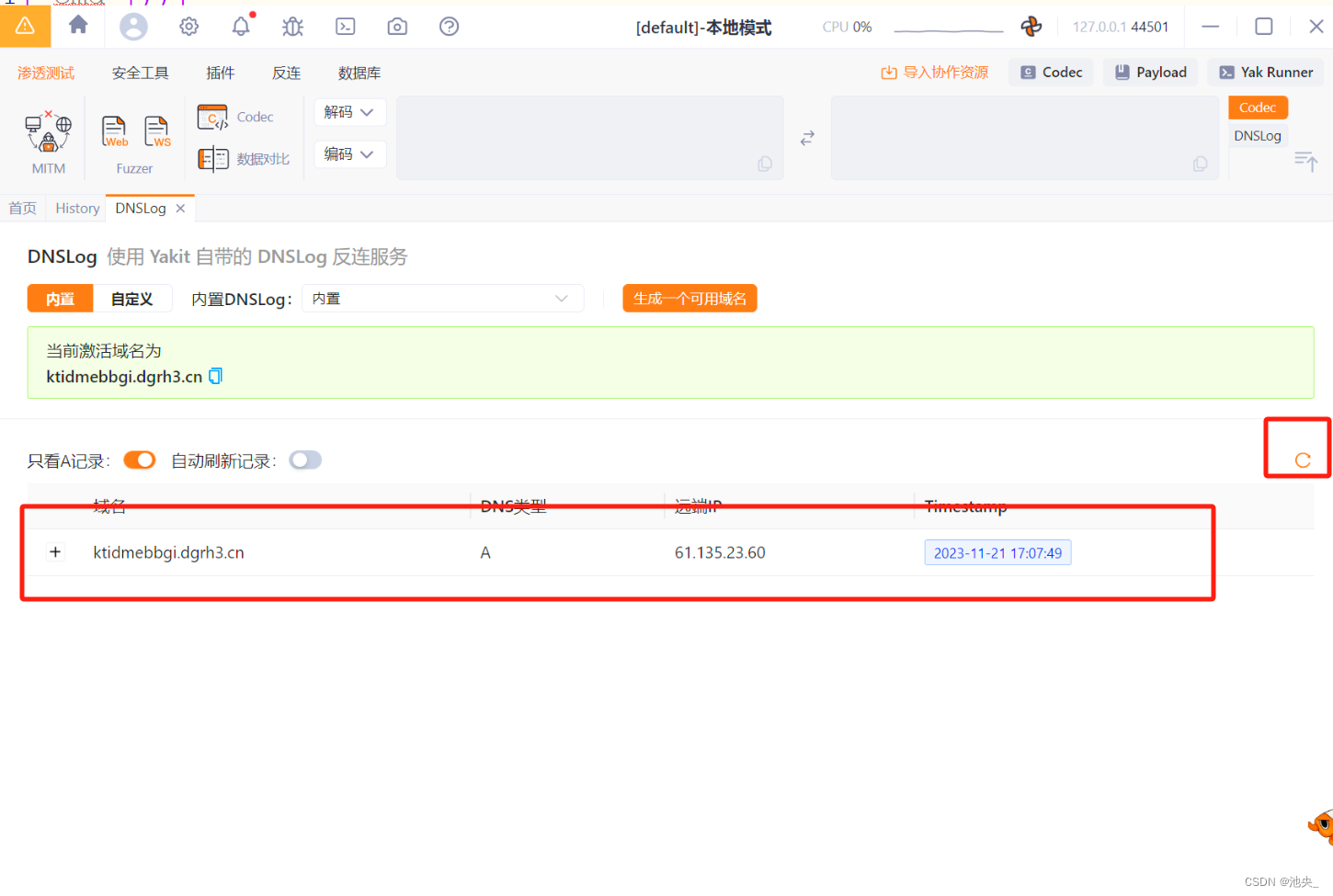Viewport: 1333px width, 896px height.
Task: Click the Timestamp column header
Action: pos(965,506)
